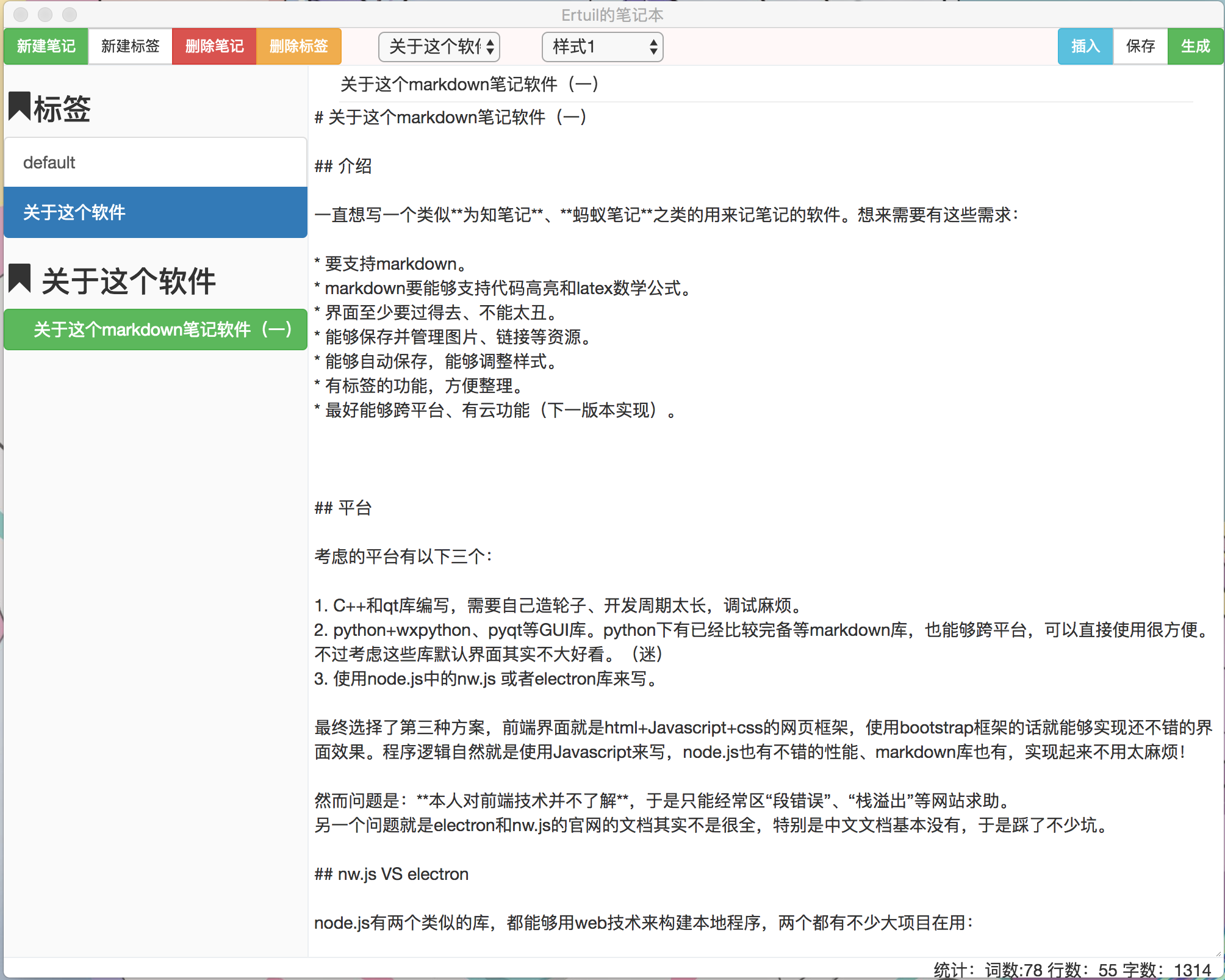Open note 关于这个markdown笔记软件（一）in sidebar
This screenshot has height=980, width=1225.
click(155, 330)
